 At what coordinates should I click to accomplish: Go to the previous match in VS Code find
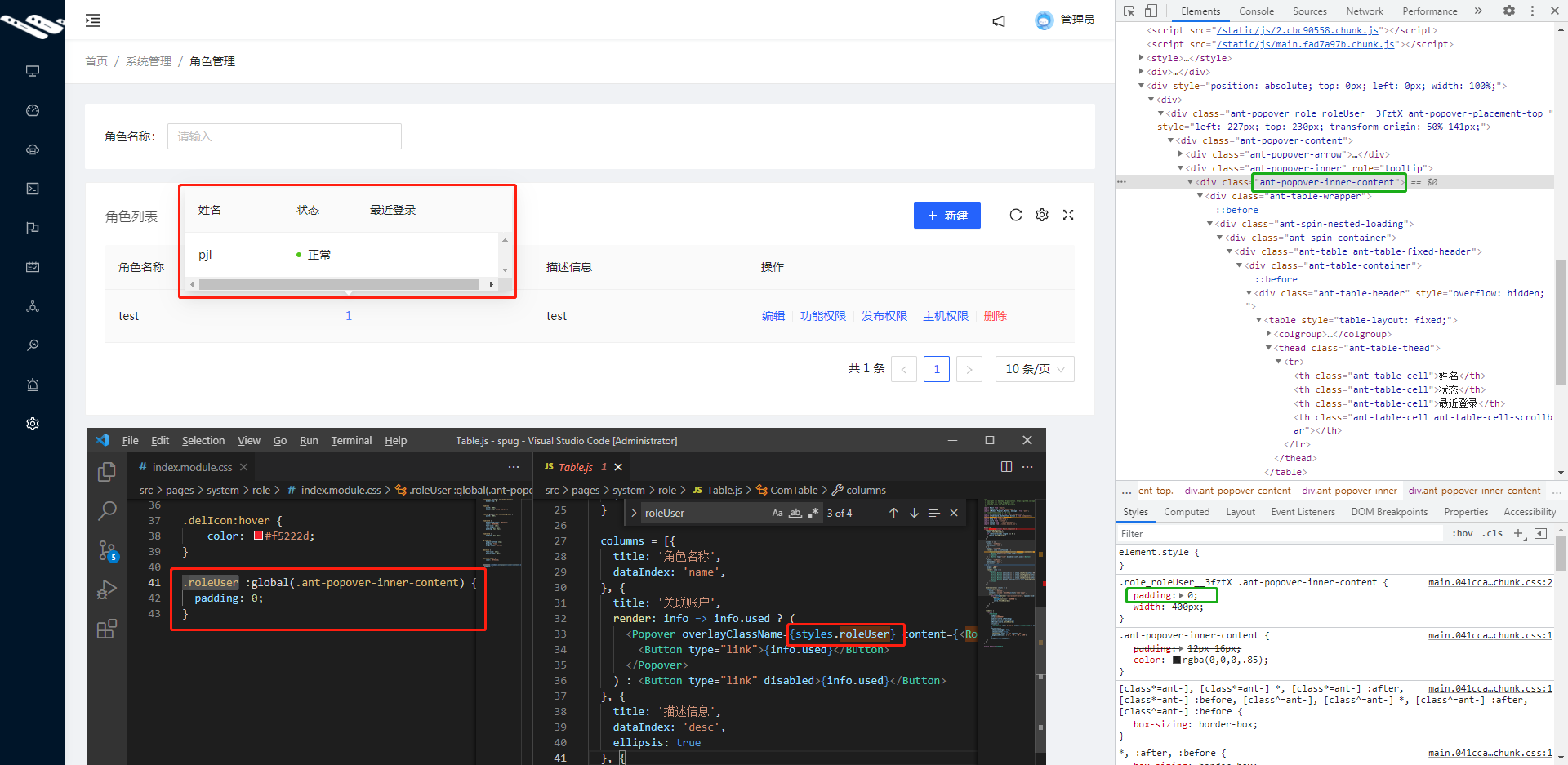893,513
